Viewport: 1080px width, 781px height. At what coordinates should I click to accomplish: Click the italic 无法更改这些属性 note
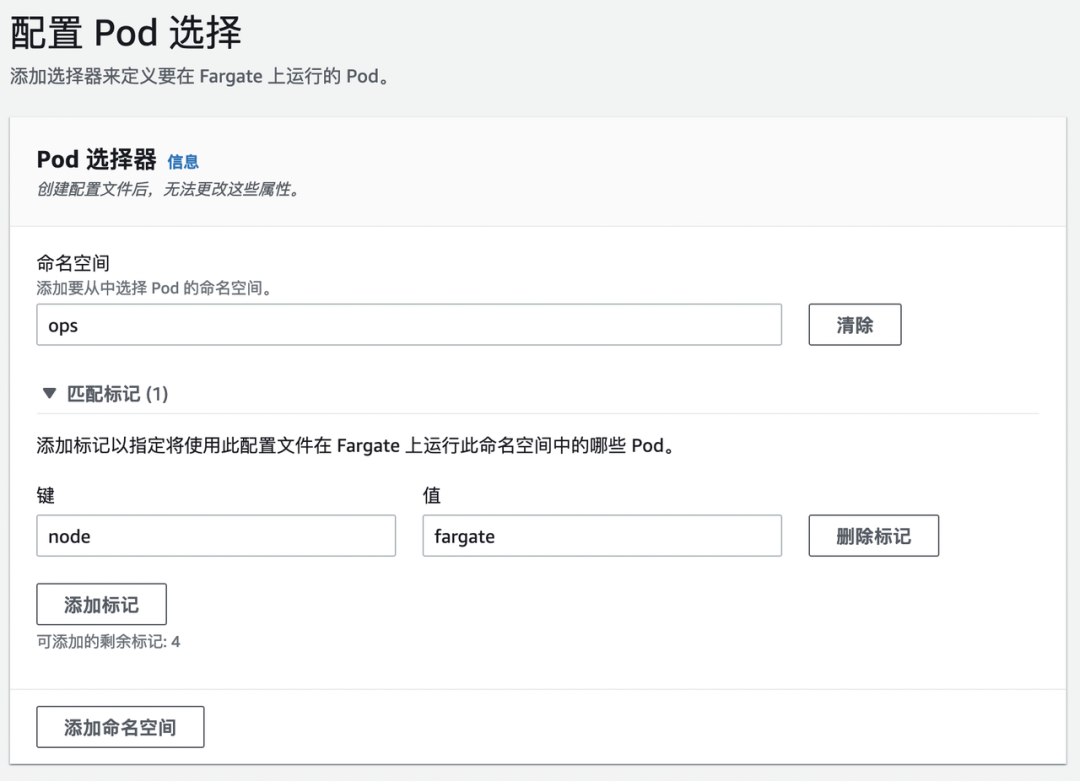pos(168,189)
